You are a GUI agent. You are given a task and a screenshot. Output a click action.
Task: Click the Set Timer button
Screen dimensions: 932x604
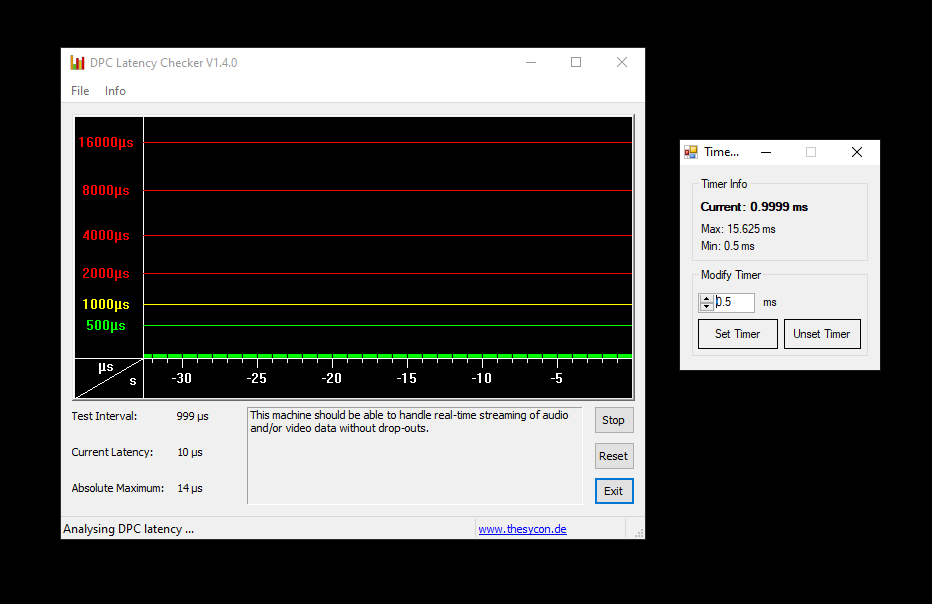tap(737, 334)
